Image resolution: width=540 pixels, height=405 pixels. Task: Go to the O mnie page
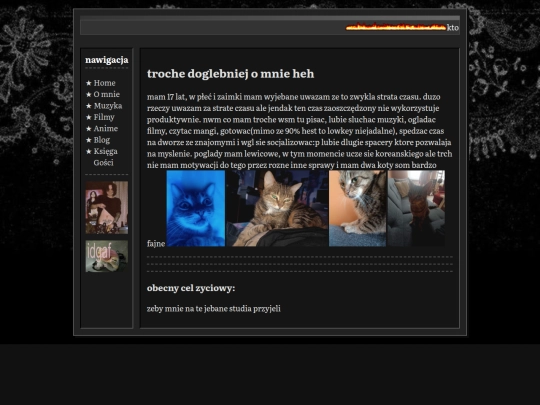click(x=106, y=94)
